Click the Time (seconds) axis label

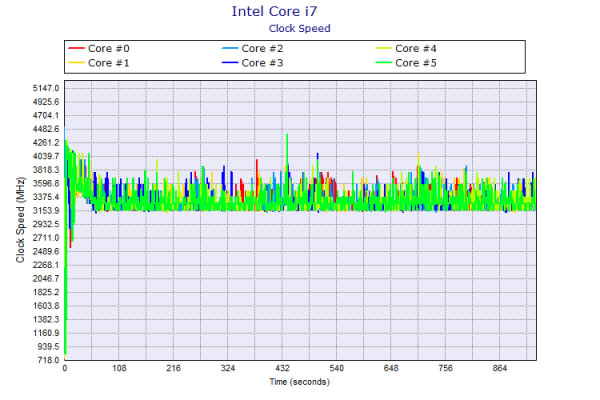pos(299,382)
